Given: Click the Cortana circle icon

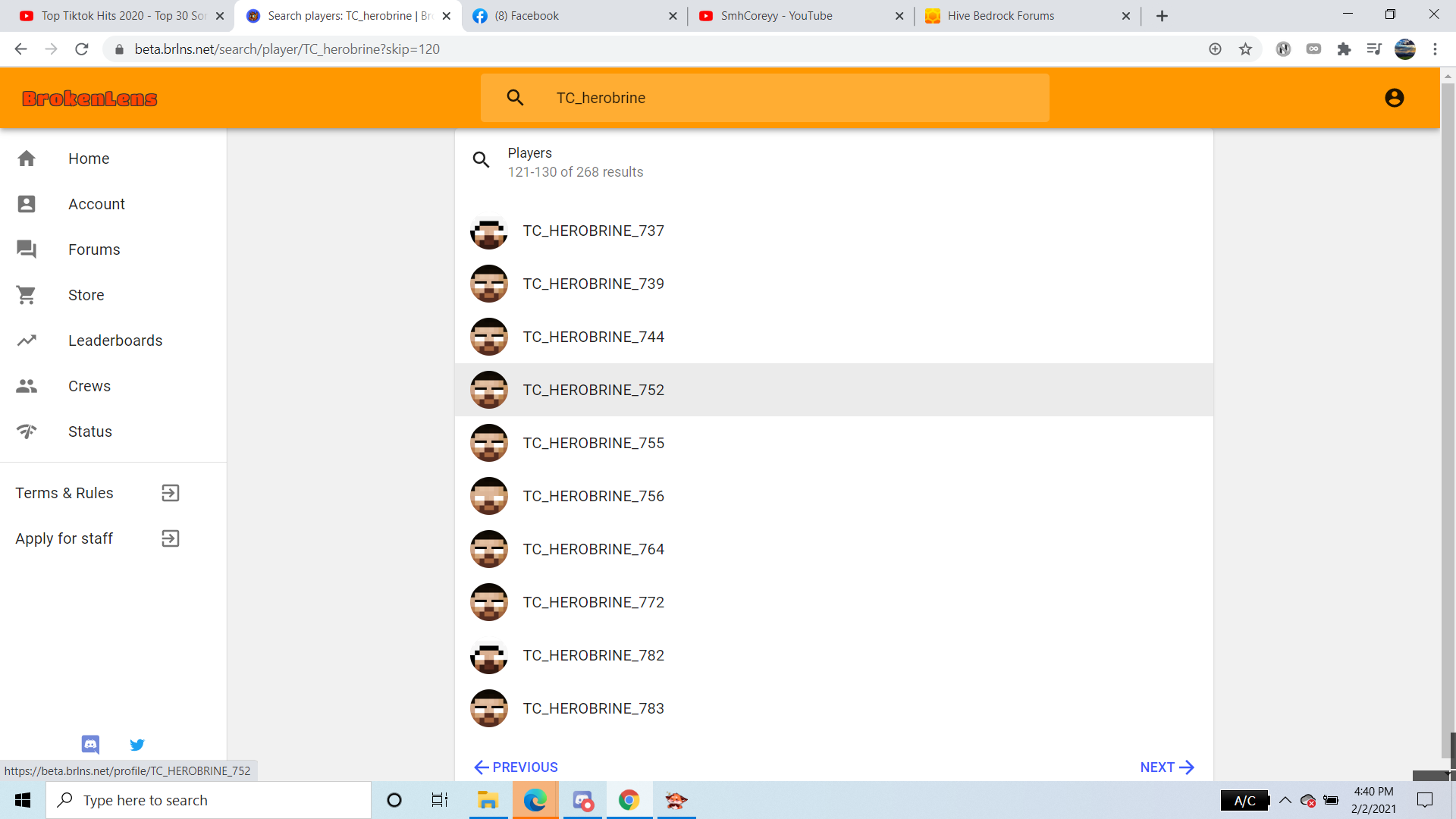Looking at the screenshot, I should [x=394, y=800].
